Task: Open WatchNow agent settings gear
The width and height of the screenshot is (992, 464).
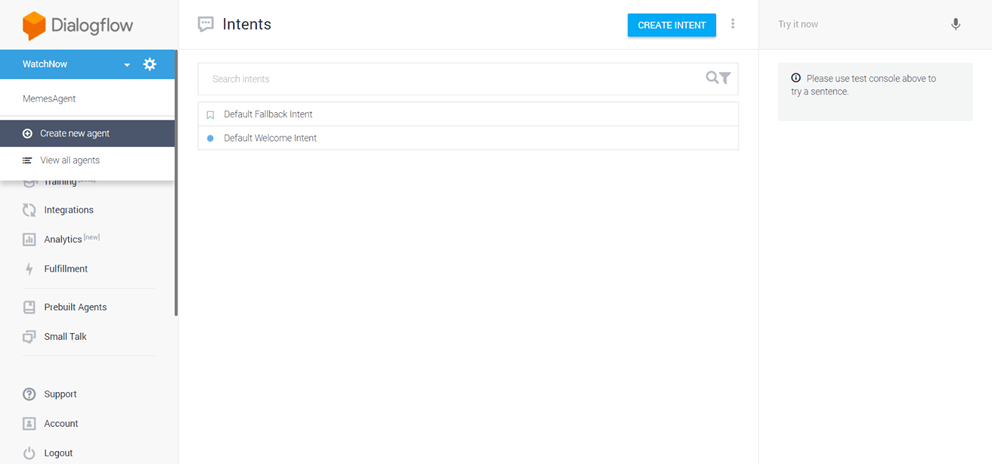Action: 149,64
